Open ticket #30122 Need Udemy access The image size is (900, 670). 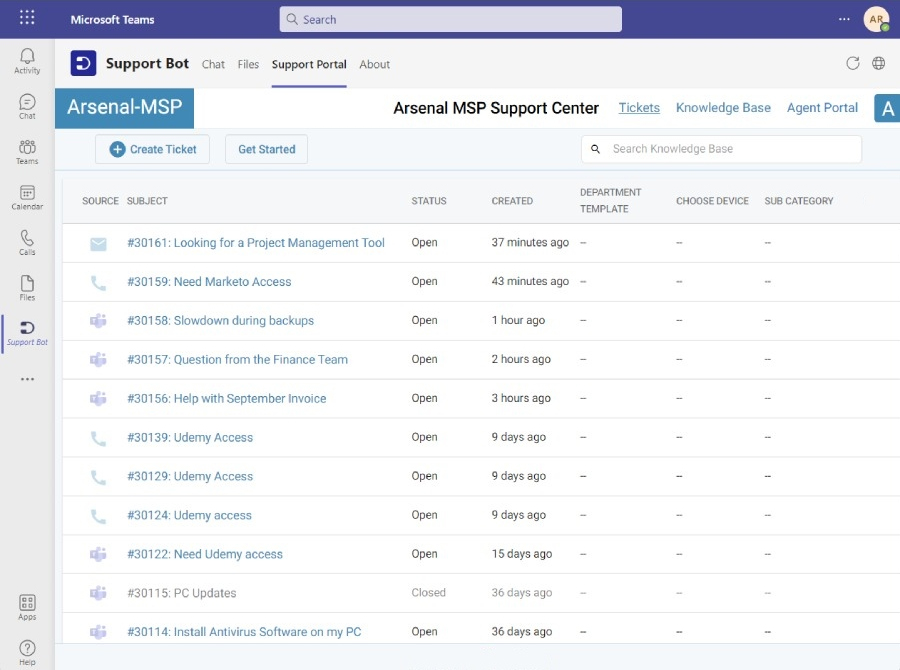(204, 554)
